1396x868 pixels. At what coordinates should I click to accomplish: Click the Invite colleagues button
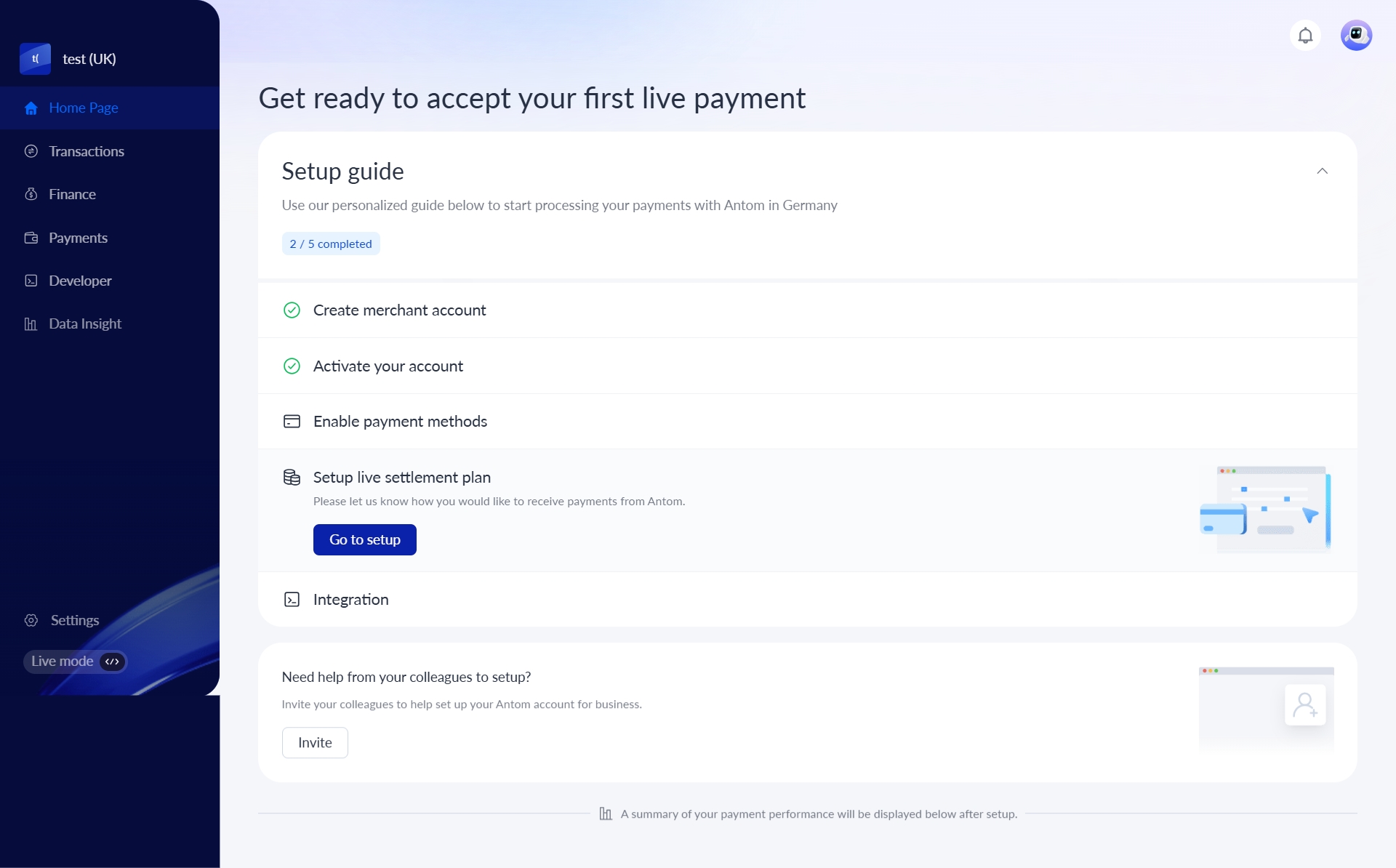(x=315, y=742)
